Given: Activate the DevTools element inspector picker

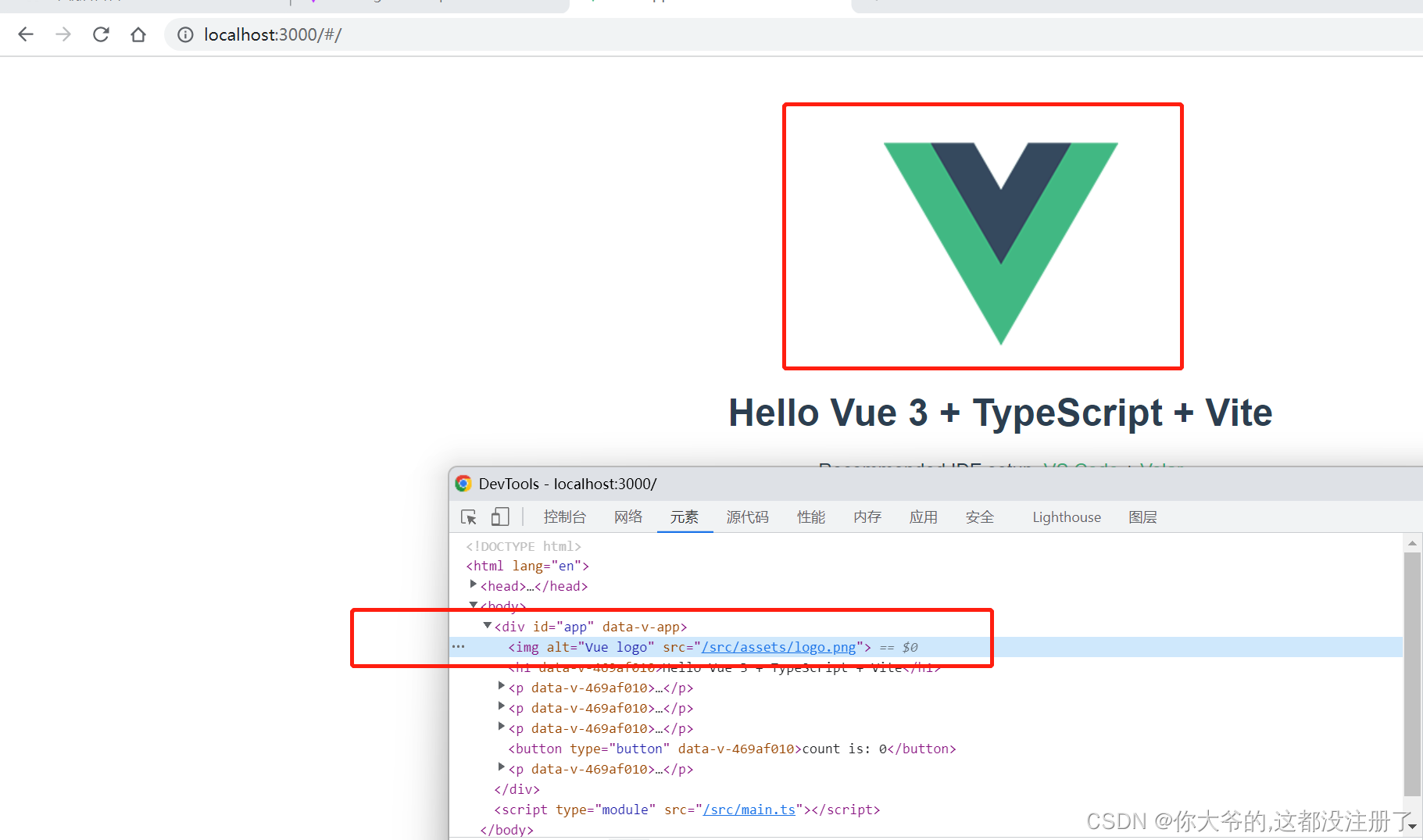Looking at the screenshot, I should (469, 517).
